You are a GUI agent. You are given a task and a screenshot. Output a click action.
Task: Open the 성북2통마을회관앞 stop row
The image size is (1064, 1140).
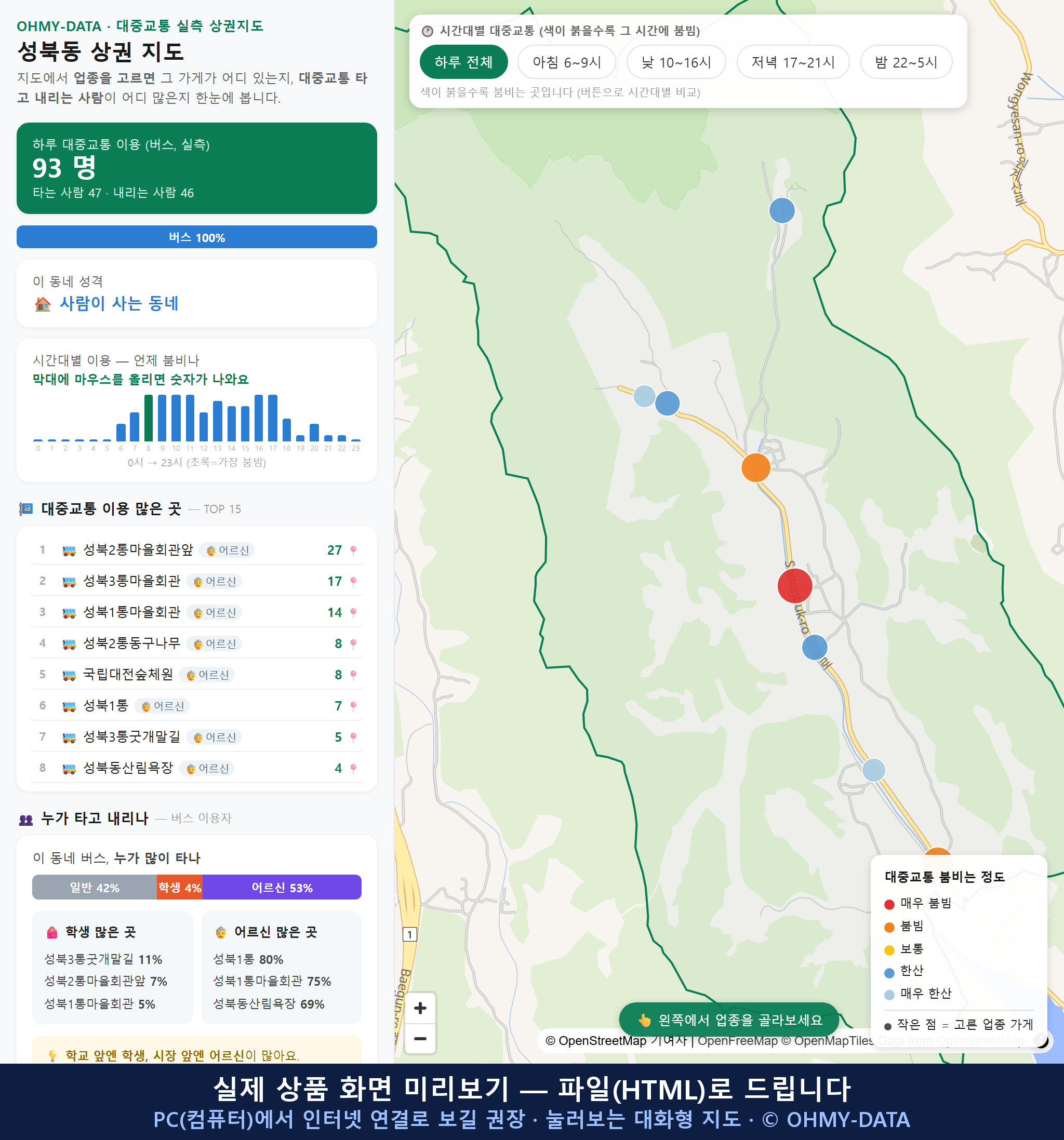(196, 550)
